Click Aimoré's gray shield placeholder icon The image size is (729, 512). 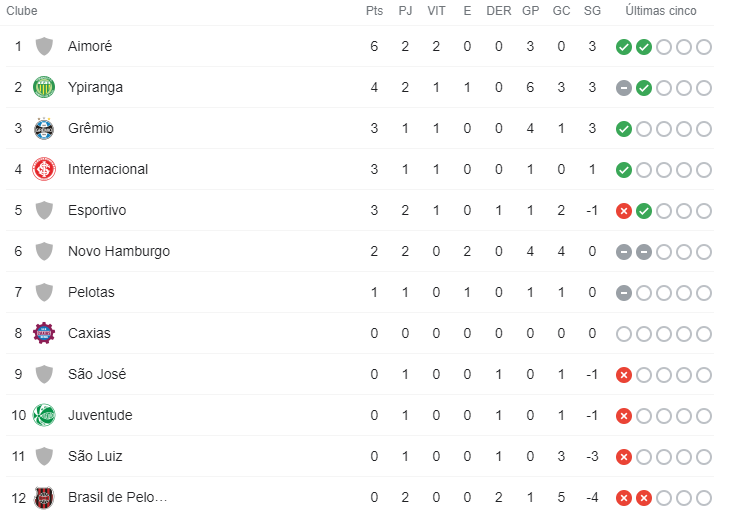click(44, 47)
